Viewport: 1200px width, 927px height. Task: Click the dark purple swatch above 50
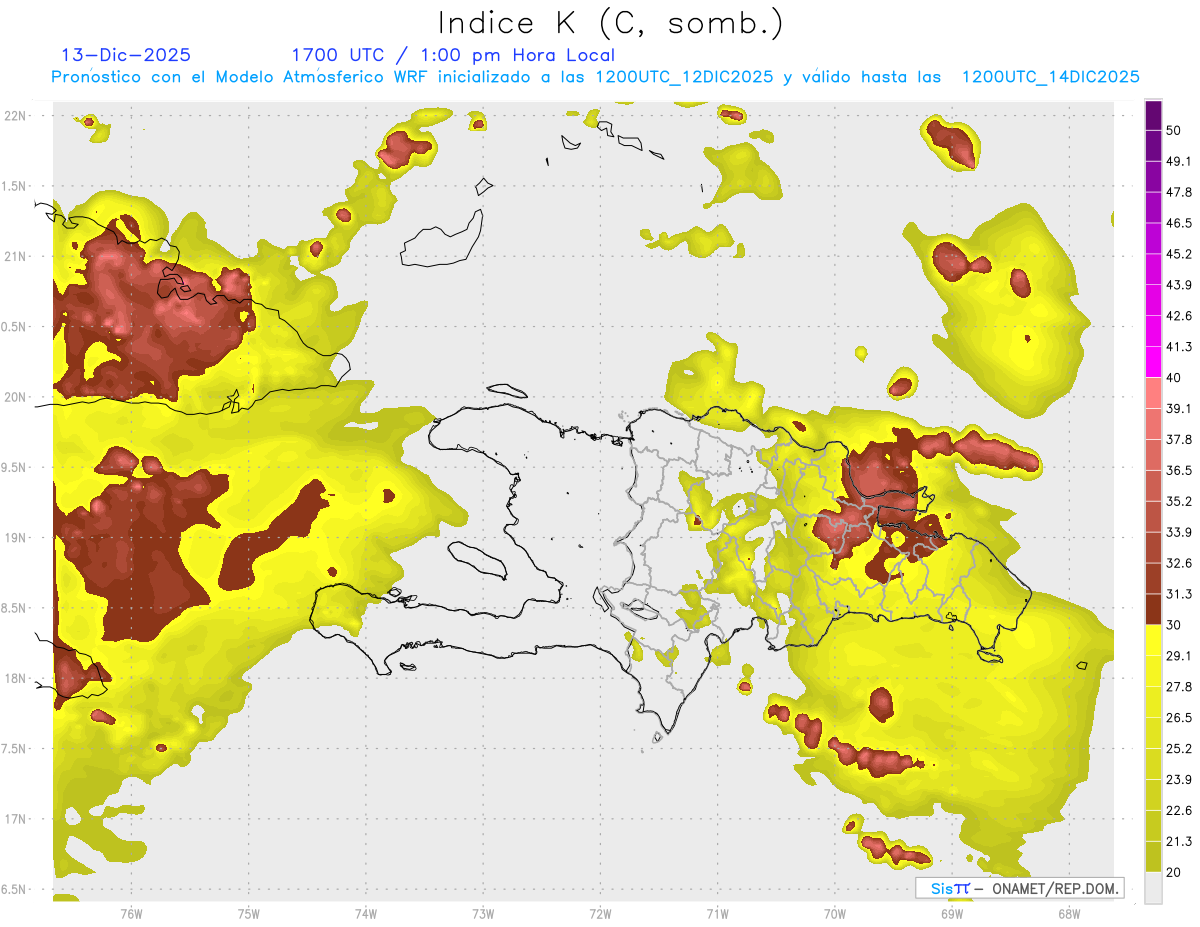click(x=1153, y=115)
